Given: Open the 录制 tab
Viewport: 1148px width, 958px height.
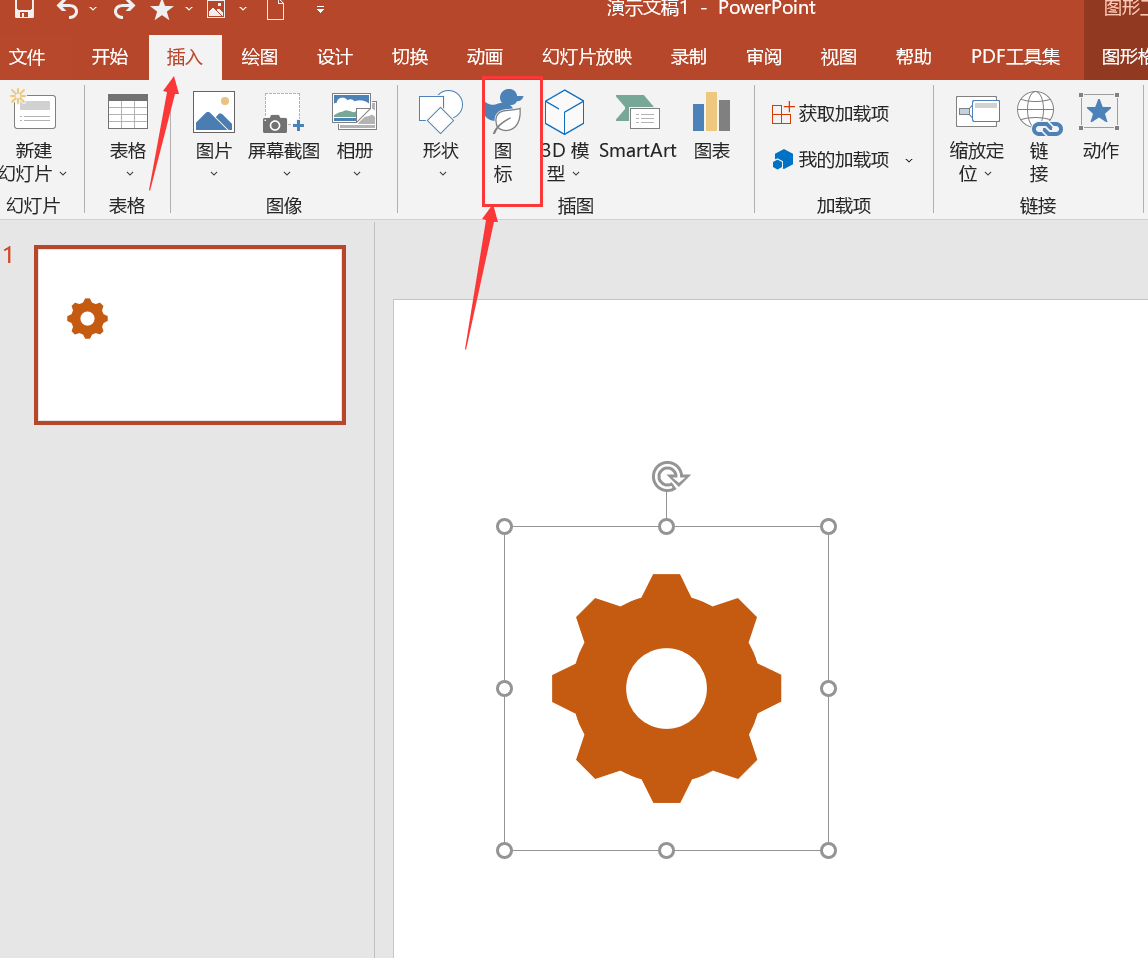Looking at the screenshot, I should (x=689, y=57).
